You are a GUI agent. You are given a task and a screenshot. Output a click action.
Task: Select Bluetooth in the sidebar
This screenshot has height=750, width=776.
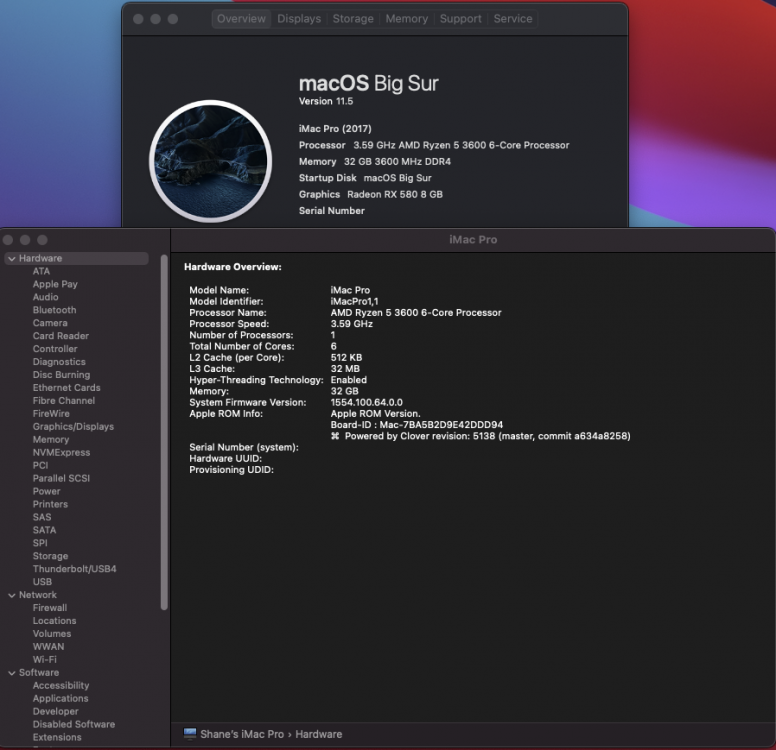[x=54, y=310]
